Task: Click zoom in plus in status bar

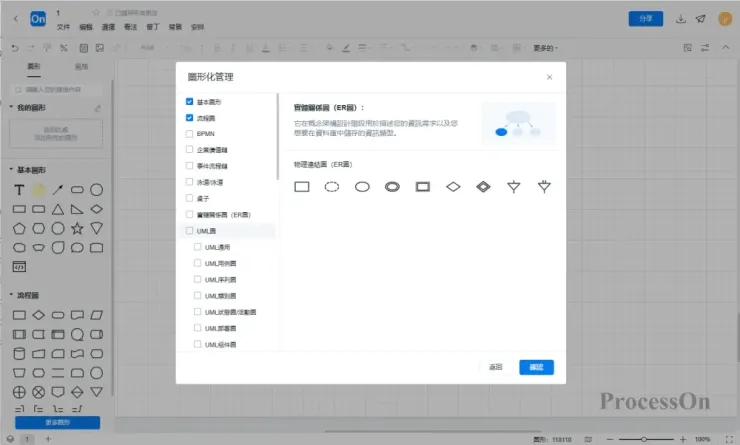Action: tap(683, 439)
